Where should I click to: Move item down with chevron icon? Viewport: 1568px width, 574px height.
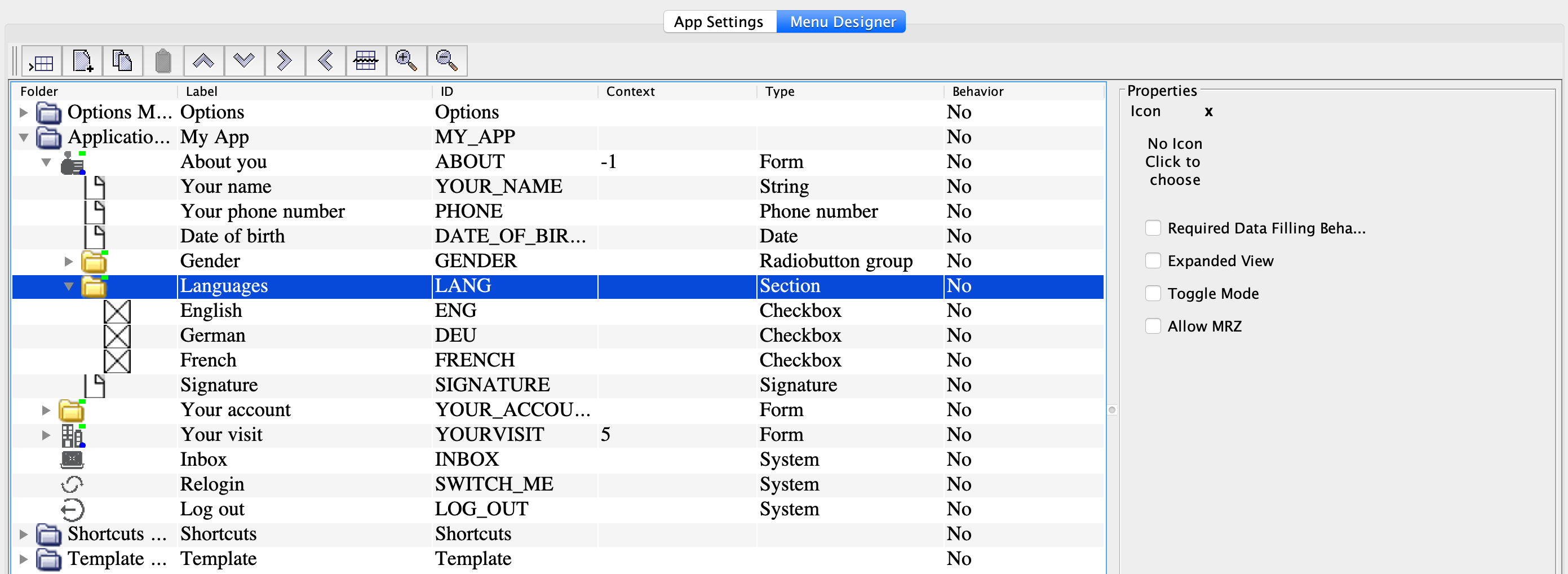tap(244, 61)
